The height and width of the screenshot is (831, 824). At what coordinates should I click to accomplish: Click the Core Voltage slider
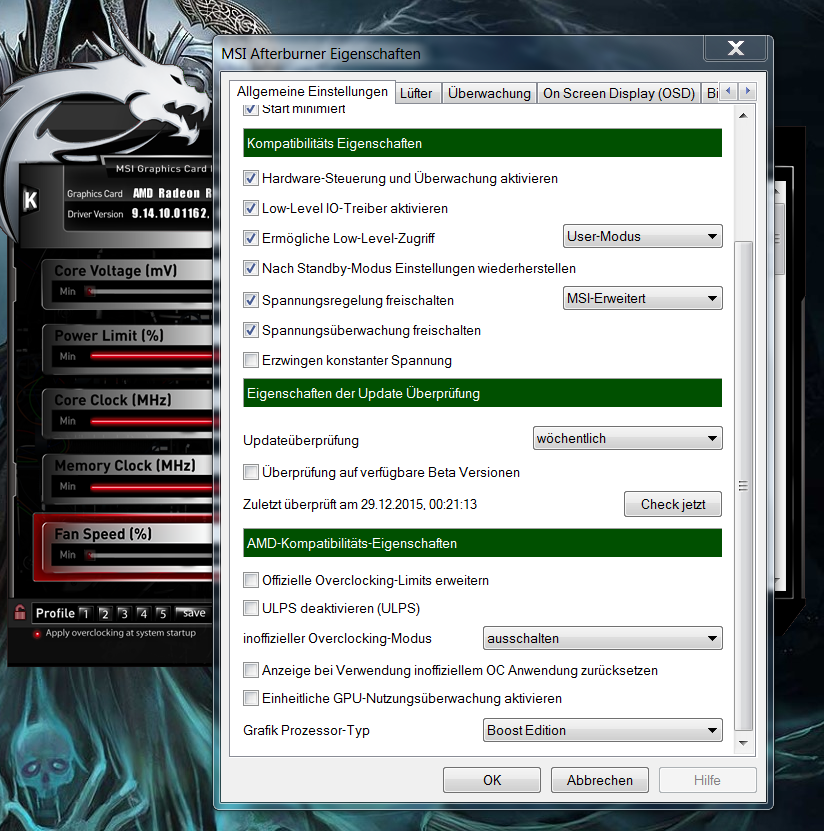point(148,291)
